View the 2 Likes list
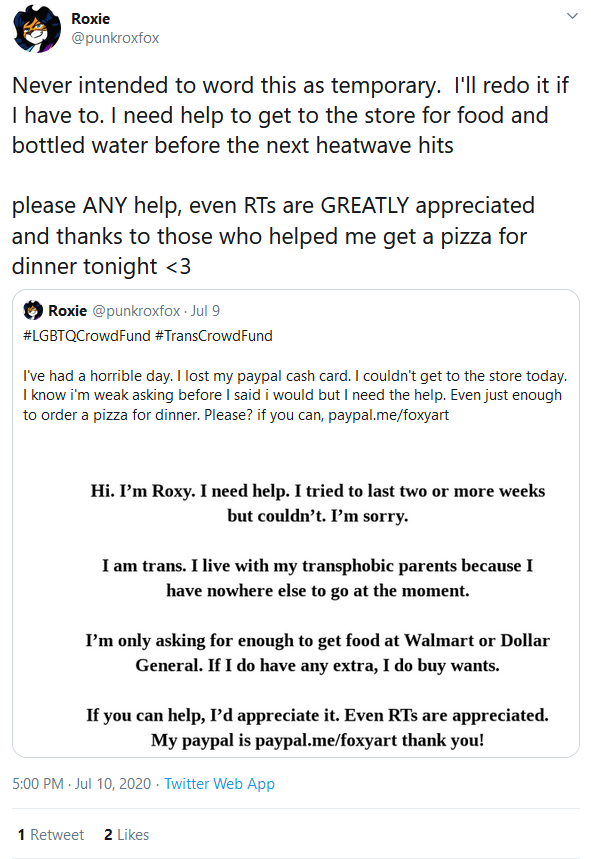Viewport: 591px width, 859px height. (x=127, y=834)
